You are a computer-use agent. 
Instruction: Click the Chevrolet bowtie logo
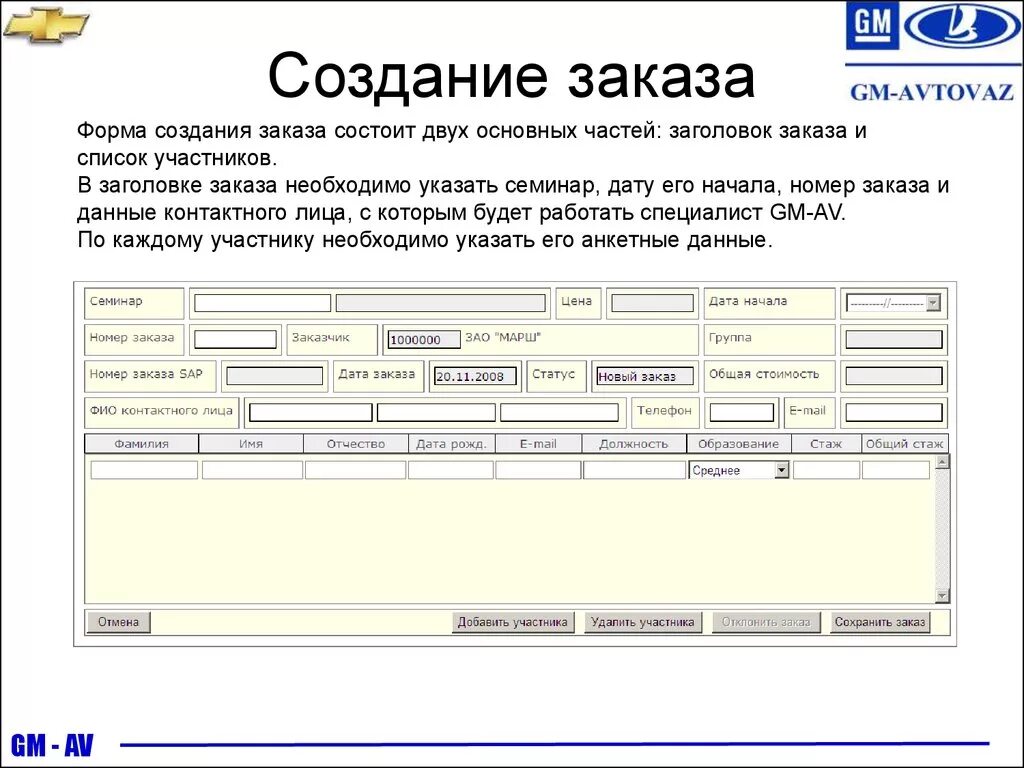(x=46, y=24)
